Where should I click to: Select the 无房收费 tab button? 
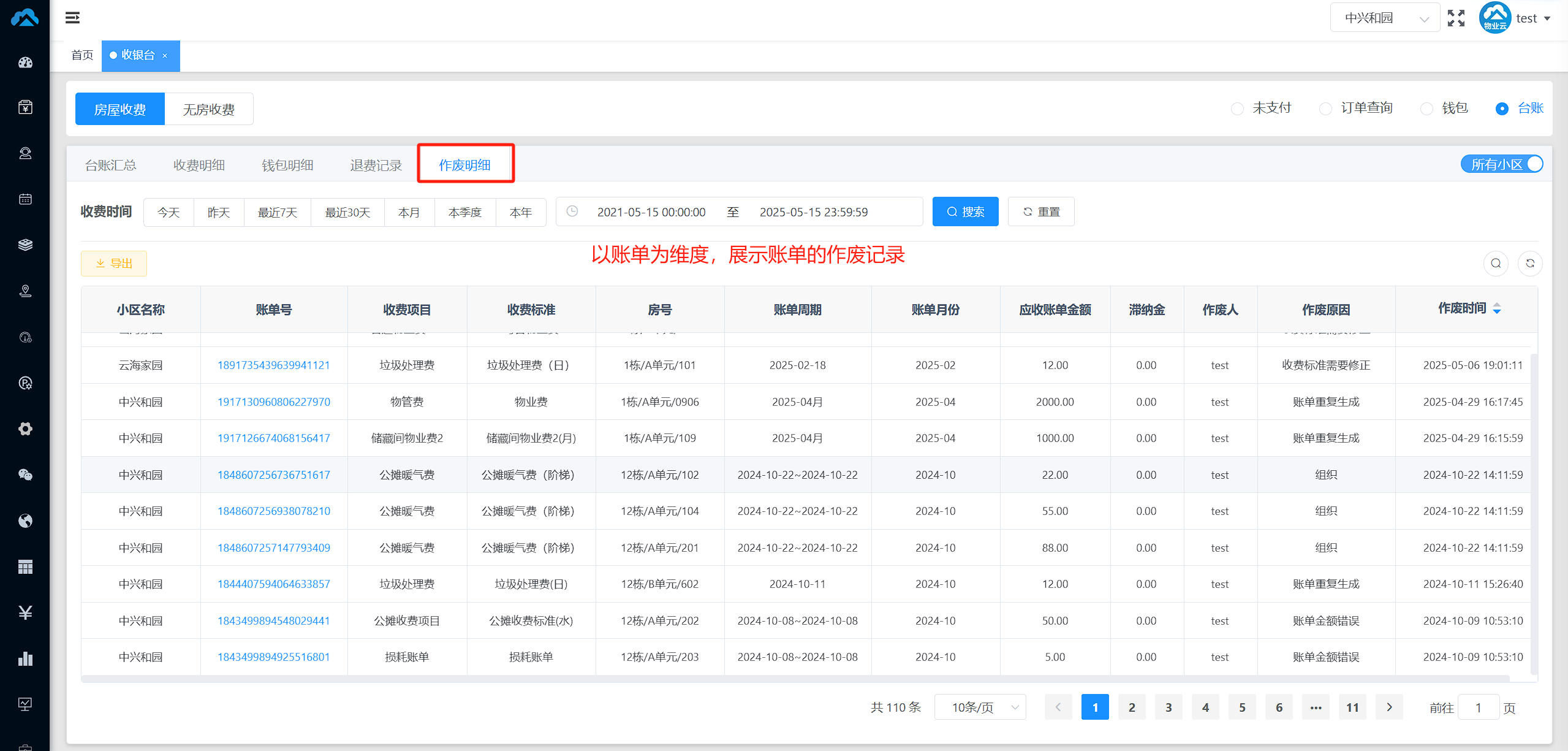point(209,109)
